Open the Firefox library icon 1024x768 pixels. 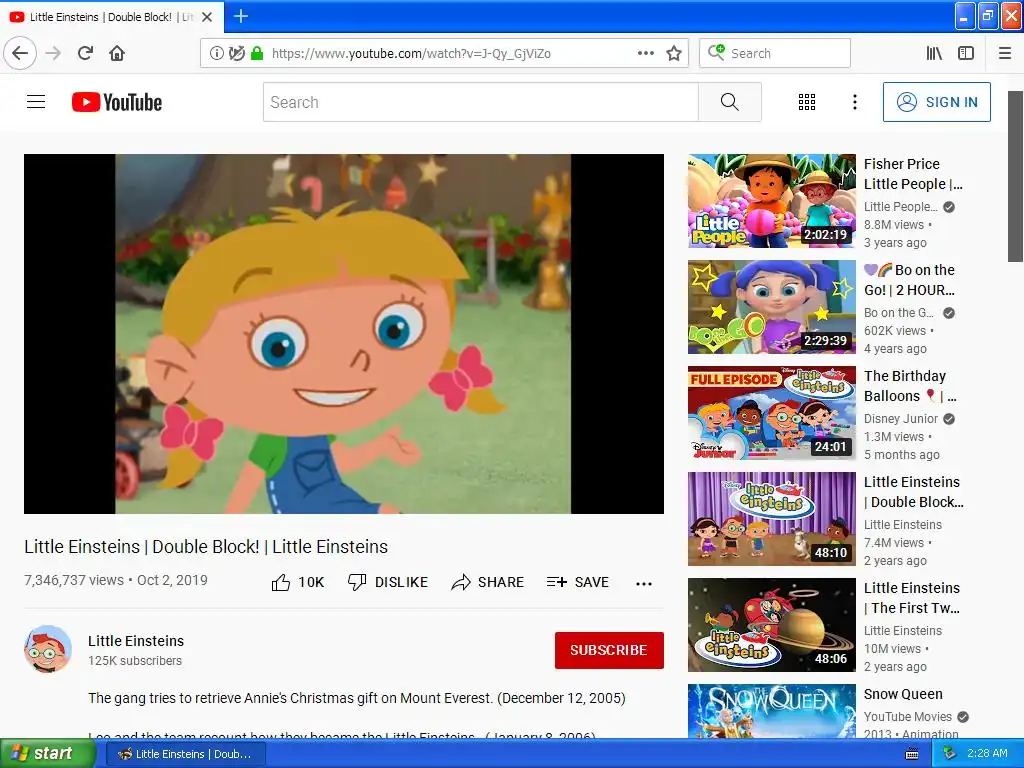coord(934,53)
